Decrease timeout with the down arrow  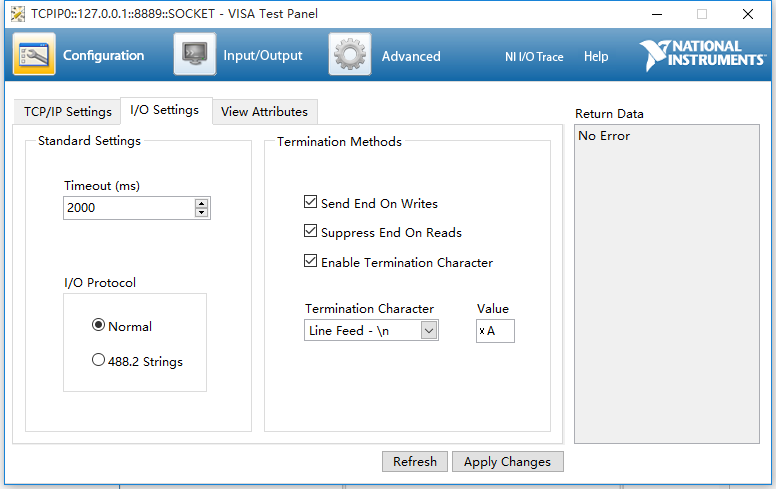click(202, 213)
